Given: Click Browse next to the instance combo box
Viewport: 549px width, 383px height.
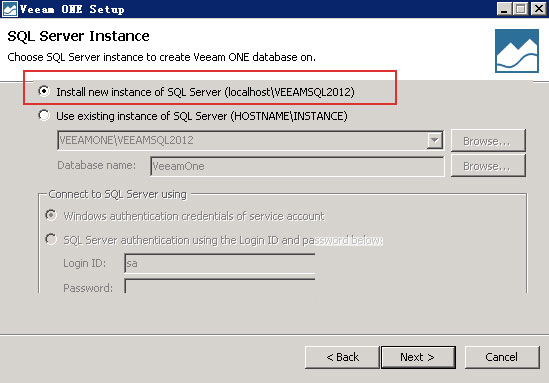Looking at the screenshot, I should [x=488, y=140].
